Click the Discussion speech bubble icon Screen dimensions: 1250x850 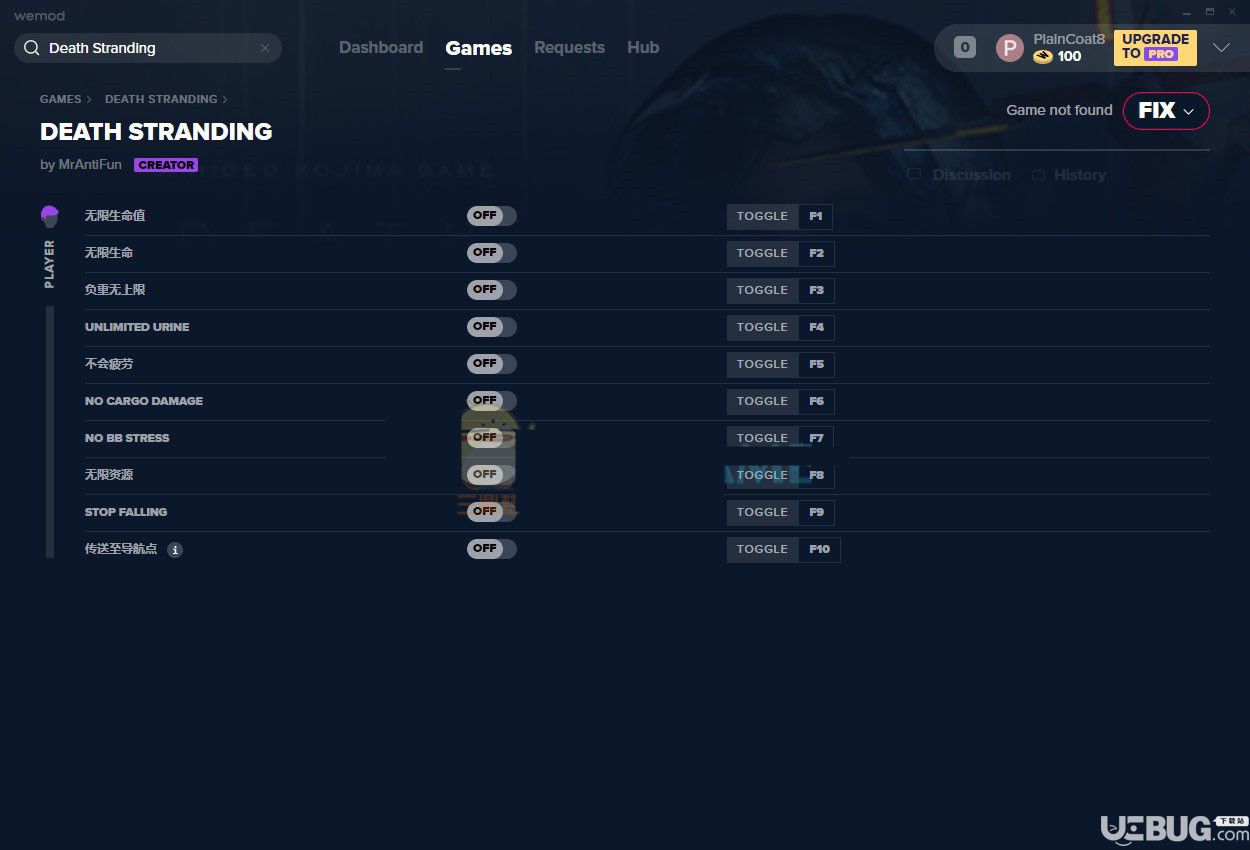(914, 175)
